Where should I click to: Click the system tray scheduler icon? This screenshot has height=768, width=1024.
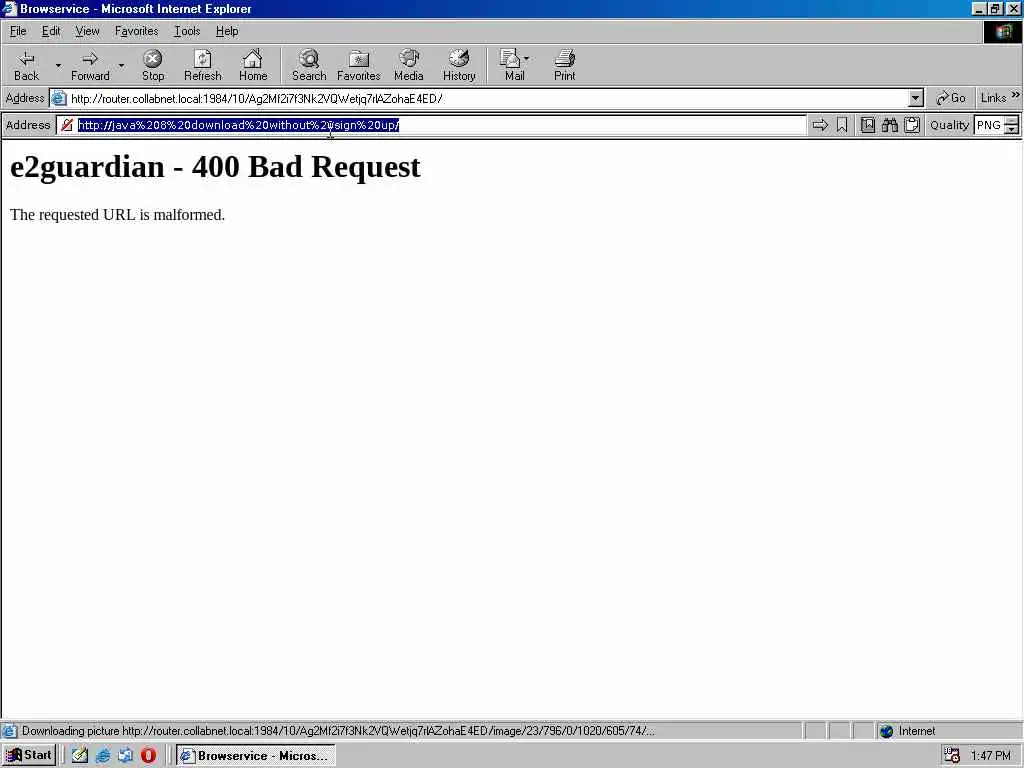(x=952, y=756)
